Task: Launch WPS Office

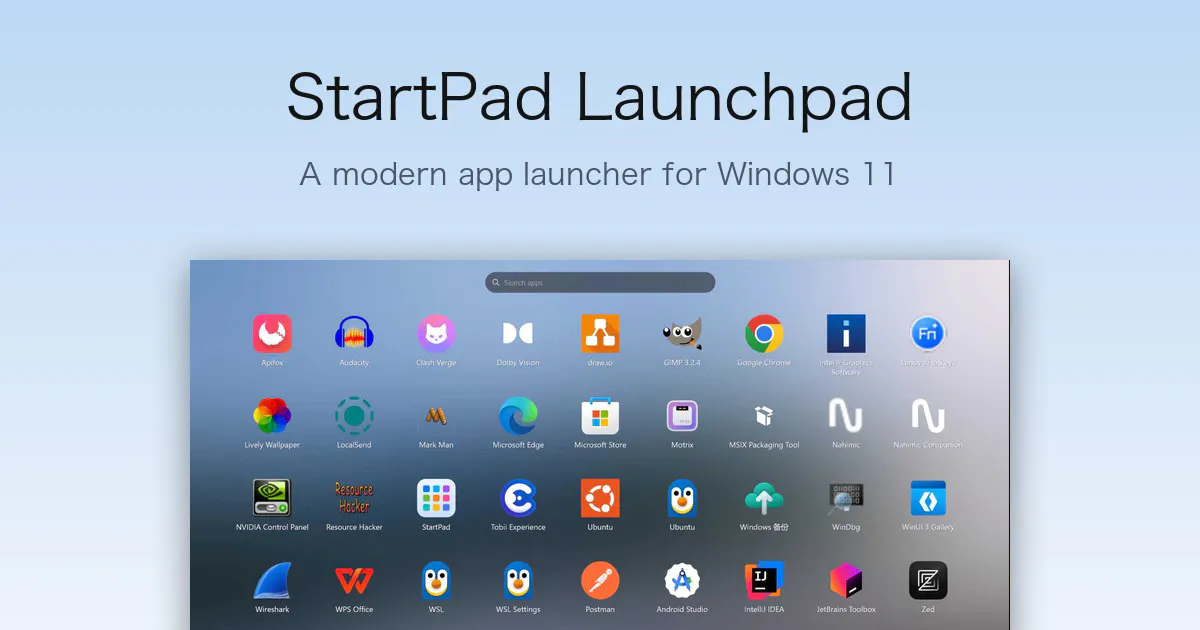Action: coord(354,580)
